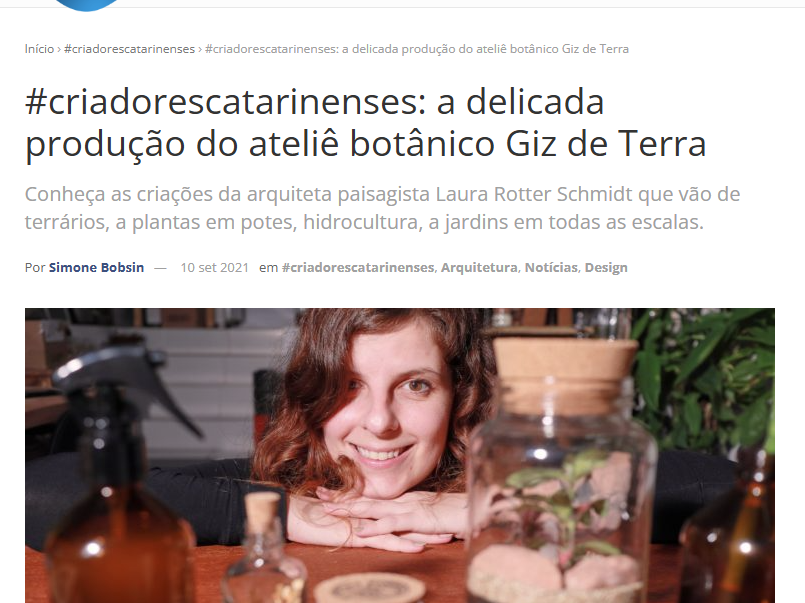Image resolution: width=805 pixels, height=603 pixels.
Task: Click the article headline about Giz de Terra
Action: click(366, 123)
